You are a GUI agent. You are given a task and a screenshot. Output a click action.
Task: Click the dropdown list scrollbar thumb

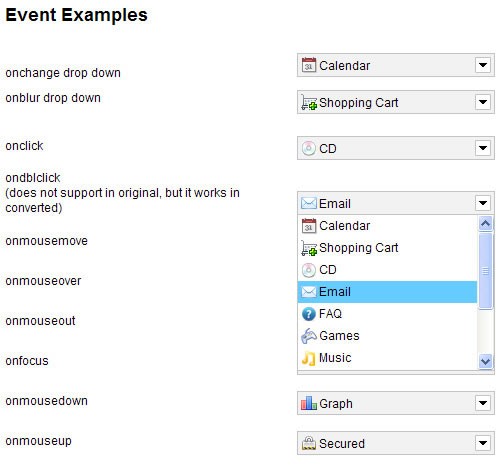coord(485,271)
